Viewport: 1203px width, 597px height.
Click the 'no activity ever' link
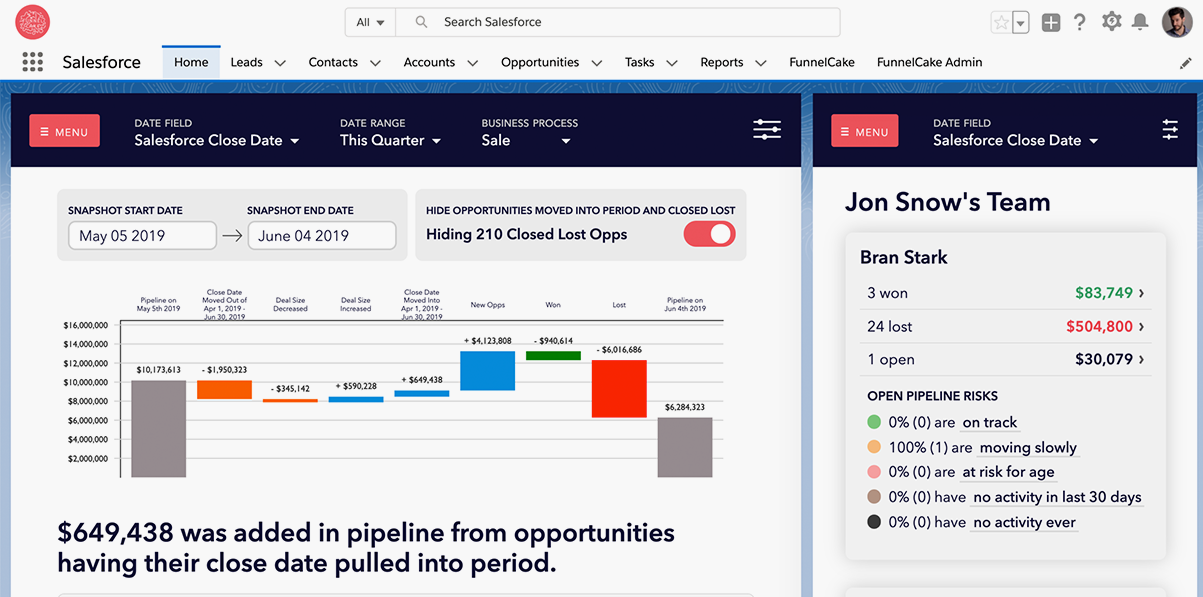tap(1024, 522)
